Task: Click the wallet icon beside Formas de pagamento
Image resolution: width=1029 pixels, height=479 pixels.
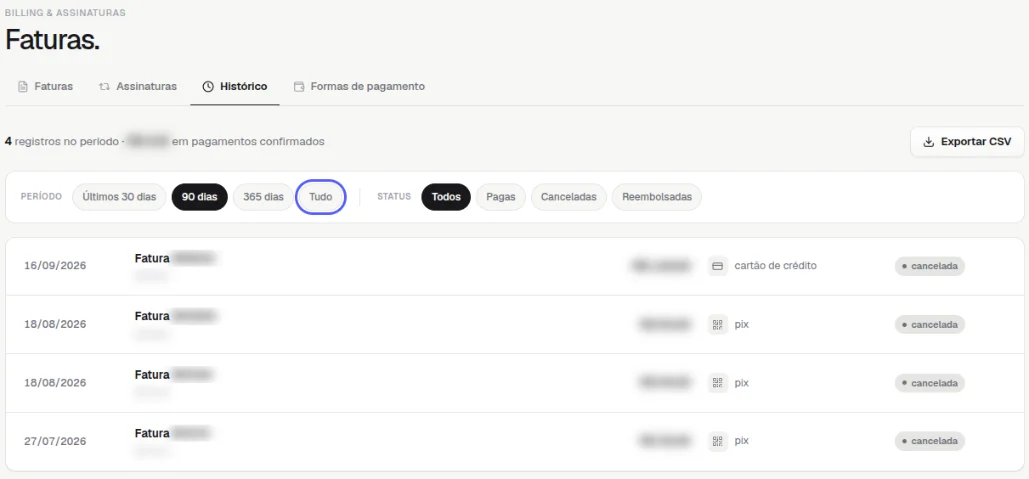Action: [299, 87]
